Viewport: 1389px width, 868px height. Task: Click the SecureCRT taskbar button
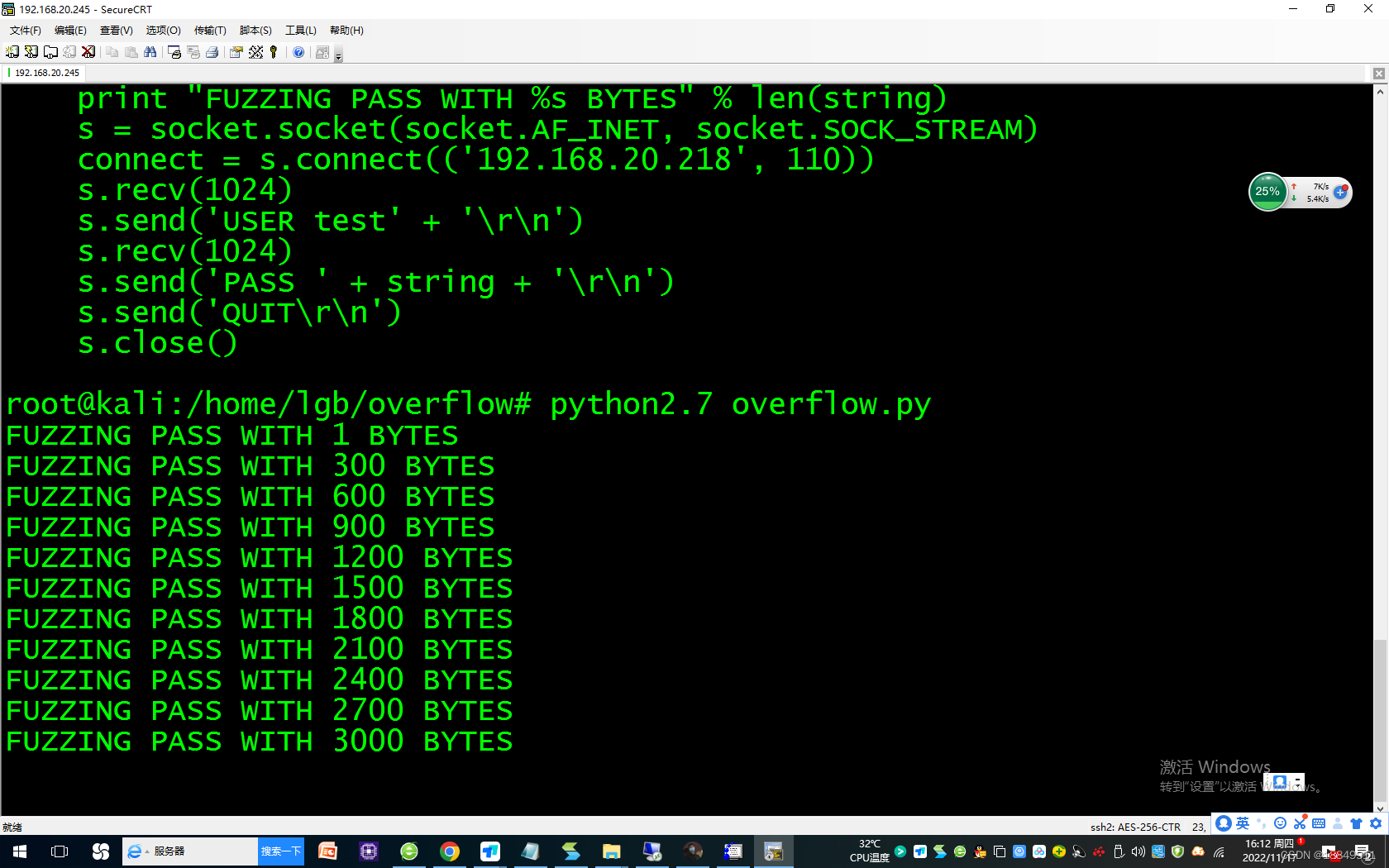click(x=774, y=851)
